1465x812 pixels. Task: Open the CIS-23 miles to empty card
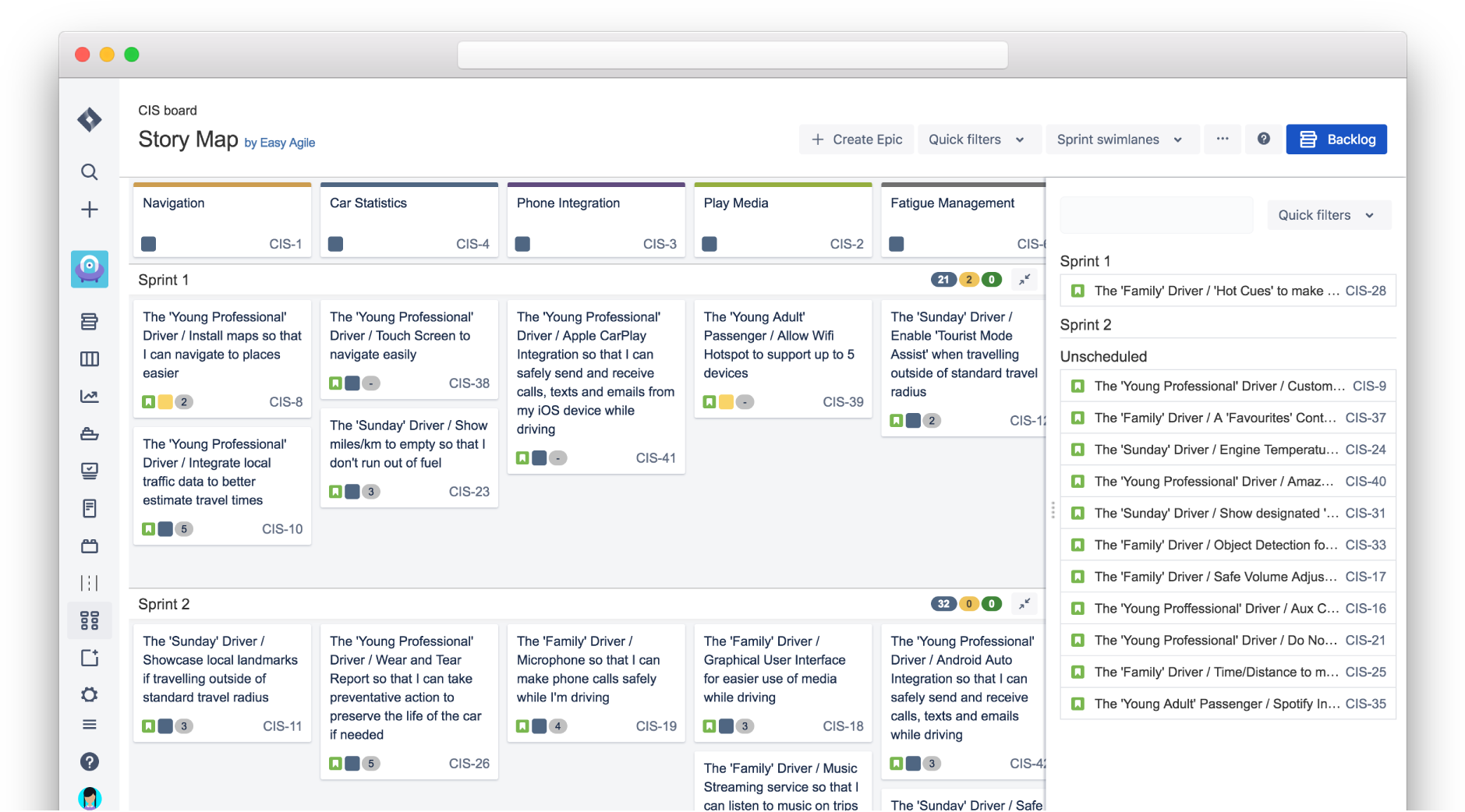coord(409,458)
